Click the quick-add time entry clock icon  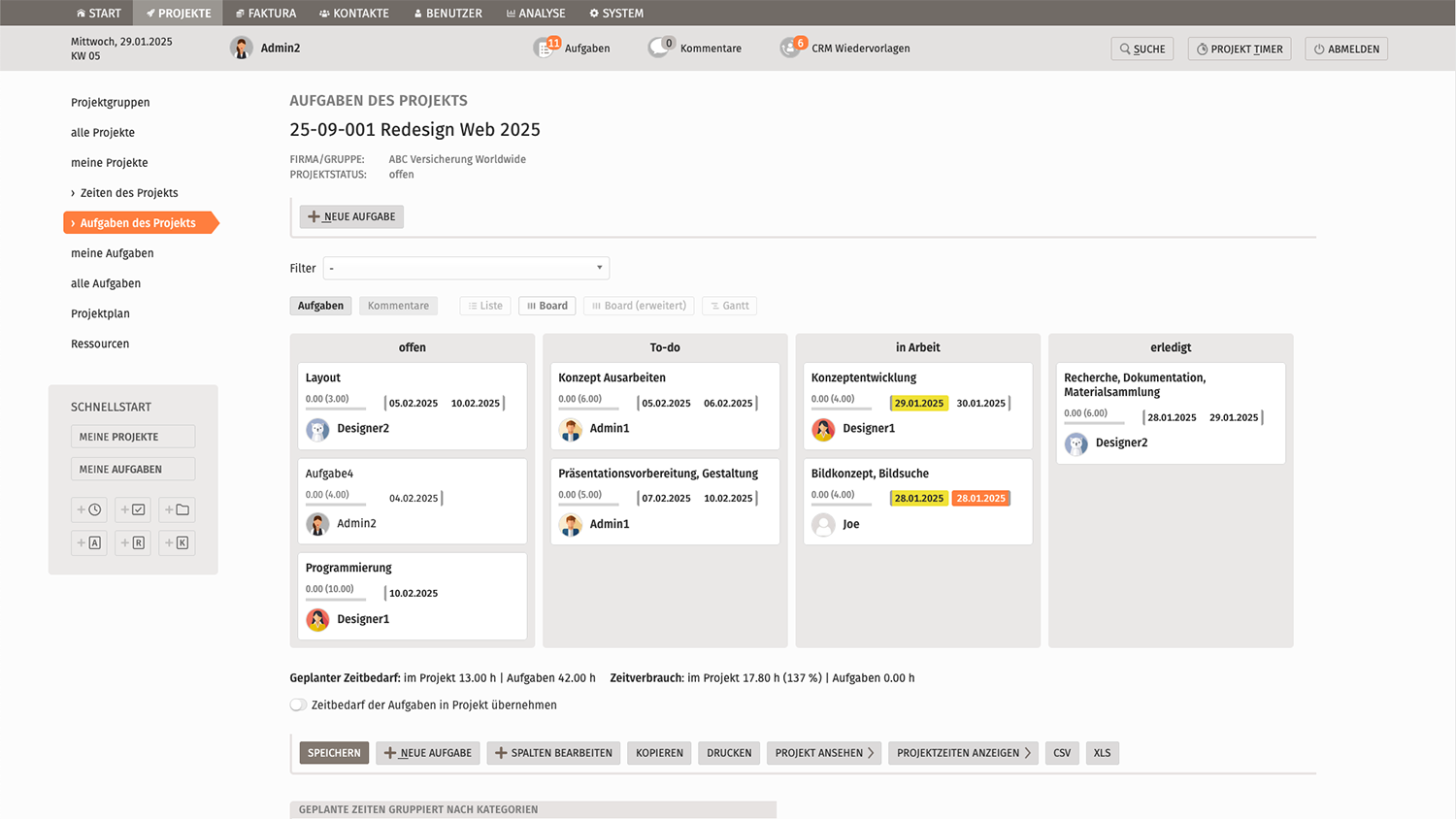point(89,509)
